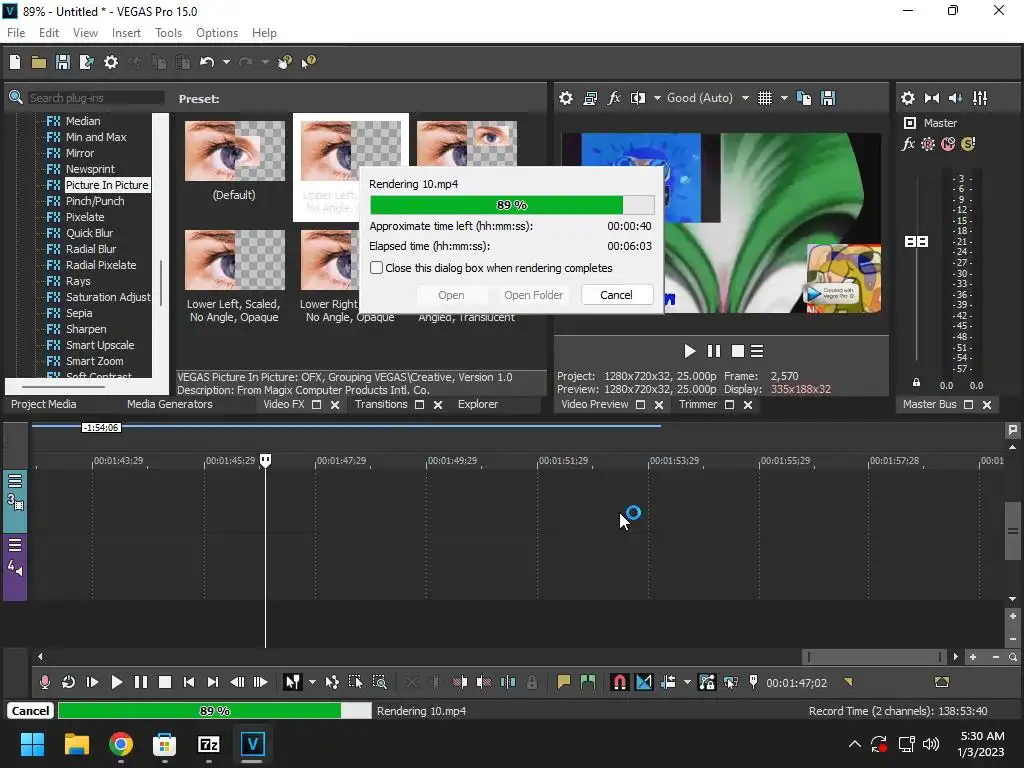This screenshot has width=1024, height=768.
Task: Open the Tools menu
Action: tap(168, 33)
